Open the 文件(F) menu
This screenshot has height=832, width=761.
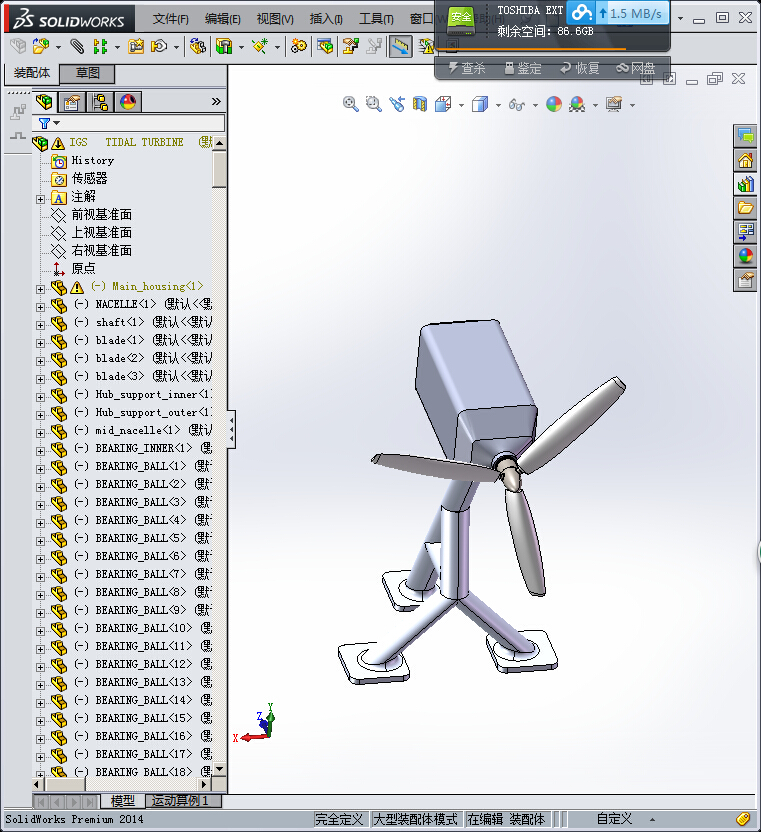click(170, 19)
